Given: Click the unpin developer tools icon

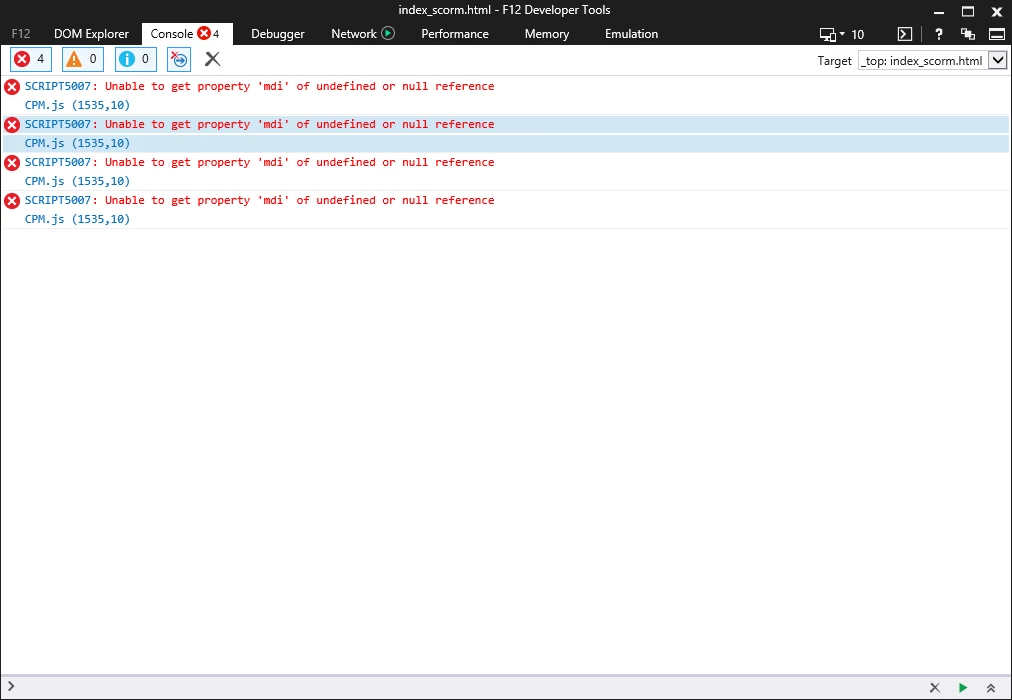Looking at the screenshot, I should point(967,34).
